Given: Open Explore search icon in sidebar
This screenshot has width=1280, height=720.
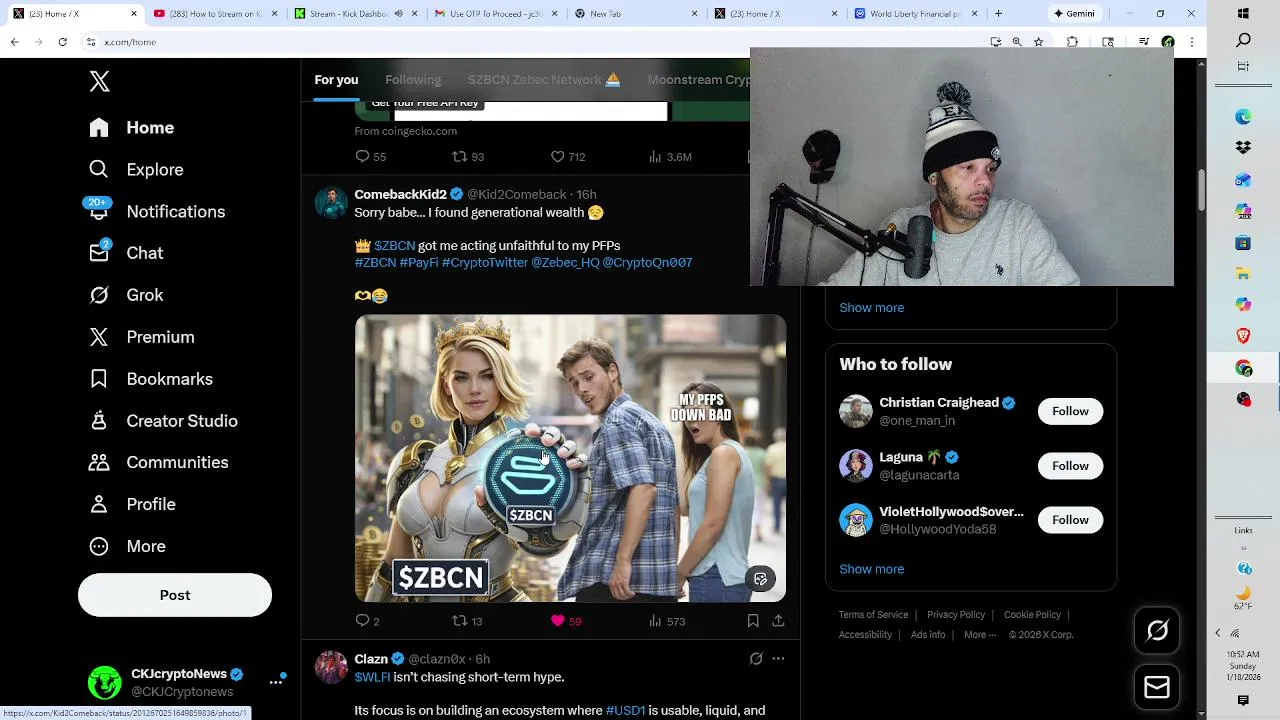Looking at the screenshot, I should 98,169.
